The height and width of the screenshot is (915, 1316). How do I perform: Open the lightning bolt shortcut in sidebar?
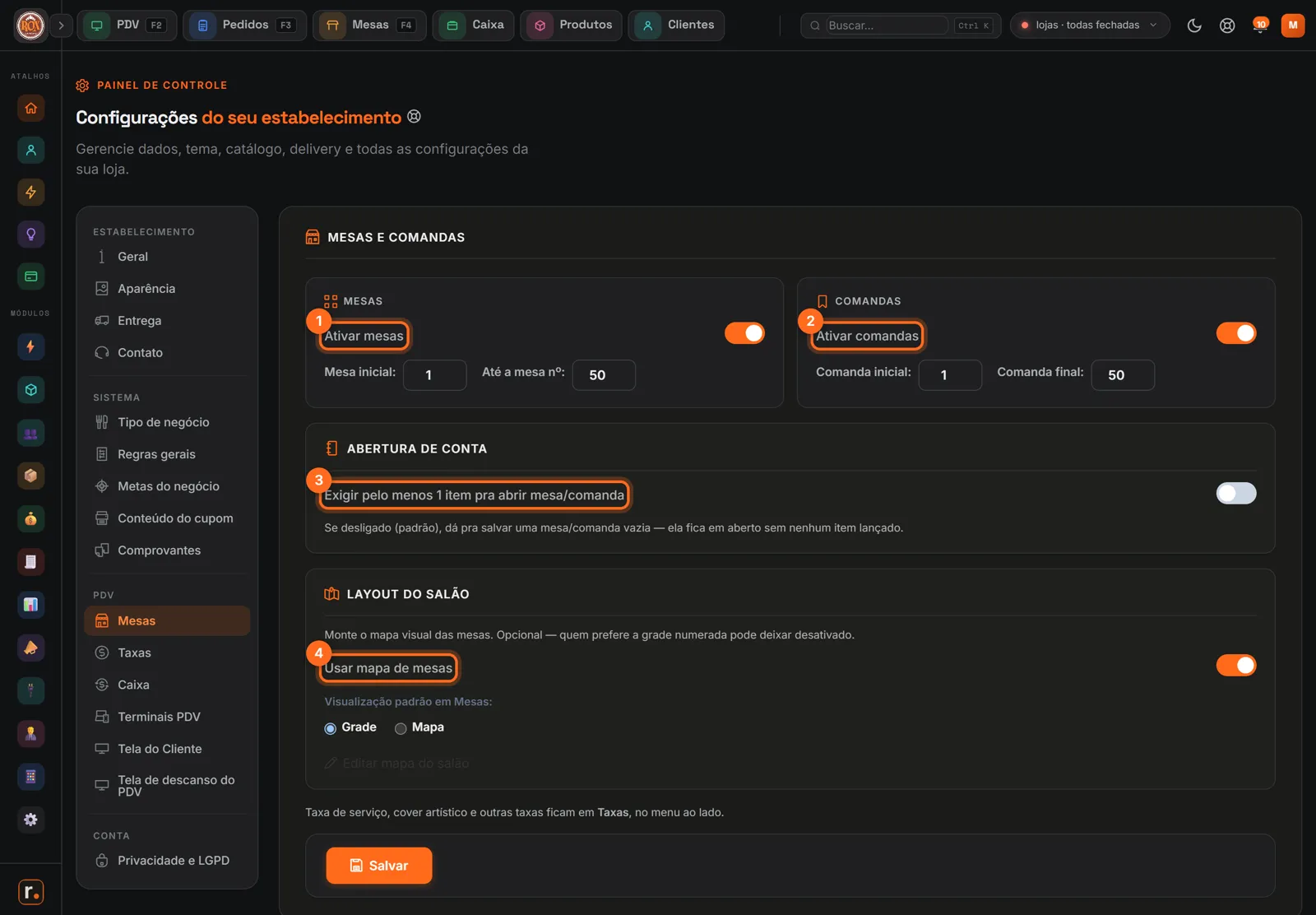30,193
